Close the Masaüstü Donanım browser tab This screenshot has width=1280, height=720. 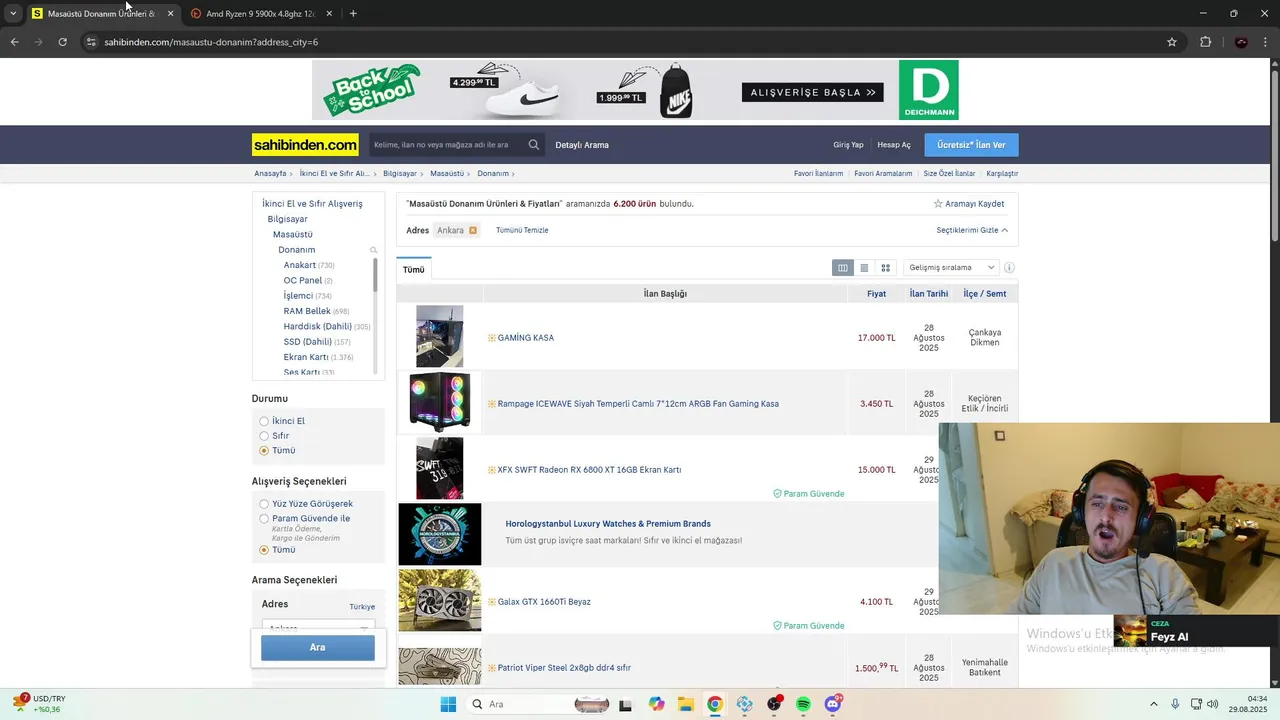pyautogui.click(x=170, y=14)
